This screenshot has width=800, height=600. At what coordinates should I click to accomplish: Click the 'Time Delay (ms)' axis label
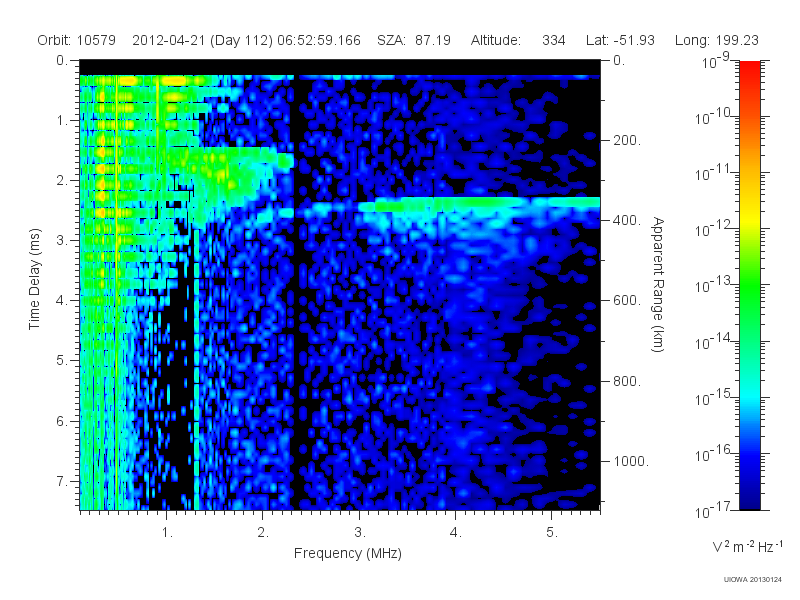tap(34, 279)
